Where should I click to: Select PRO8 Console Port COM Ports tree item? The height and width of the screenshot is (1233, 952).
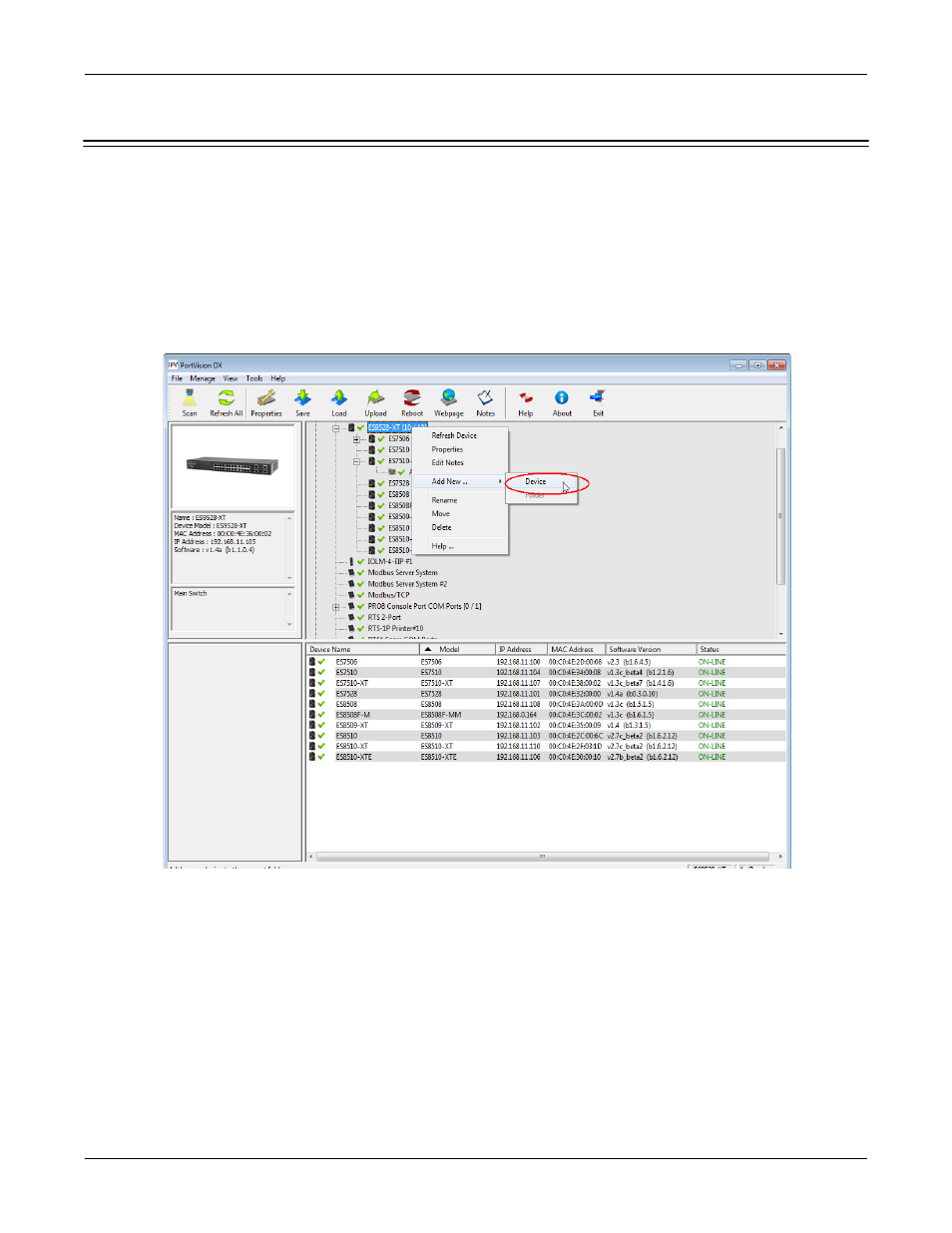pos(424,606)
